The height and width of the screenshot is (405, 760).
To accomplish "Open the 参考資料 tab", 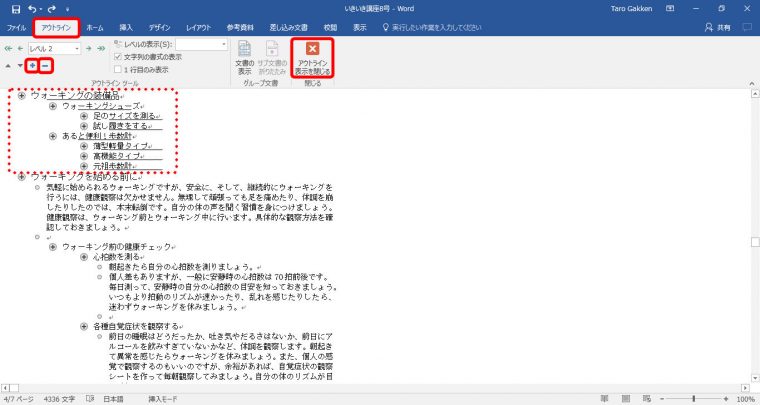I will click(240, 28).
